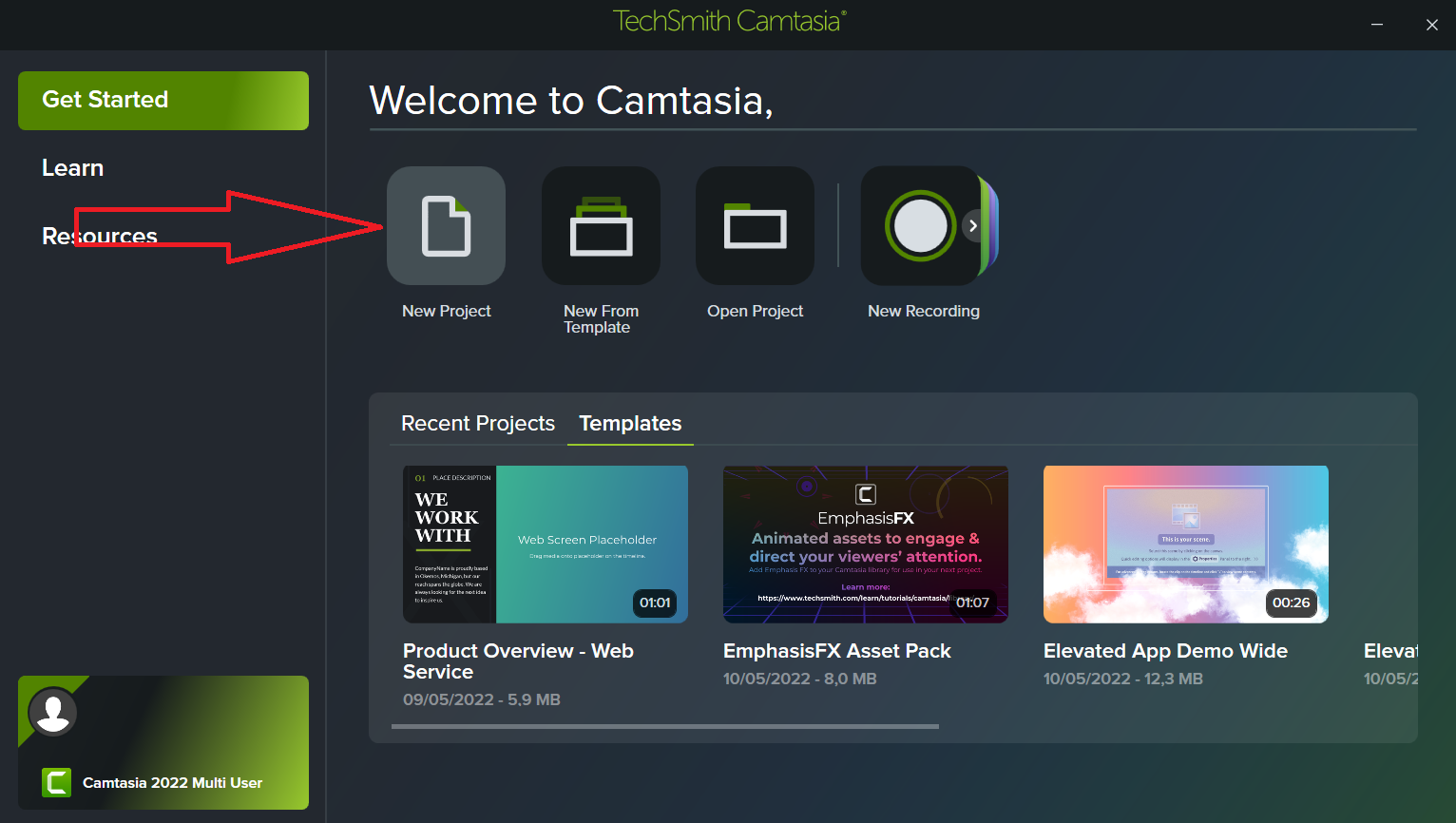Click the user profile avatar icon

(x=53, y=712)
